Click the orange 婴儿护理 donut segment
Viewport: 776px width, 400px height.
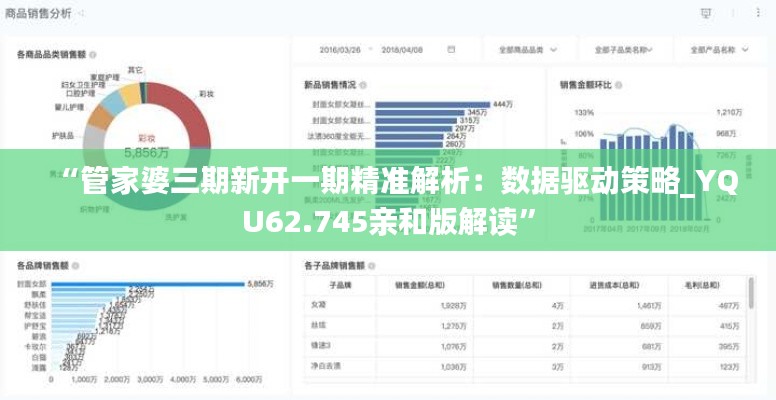pyautogui.click(x=101, y=117)
